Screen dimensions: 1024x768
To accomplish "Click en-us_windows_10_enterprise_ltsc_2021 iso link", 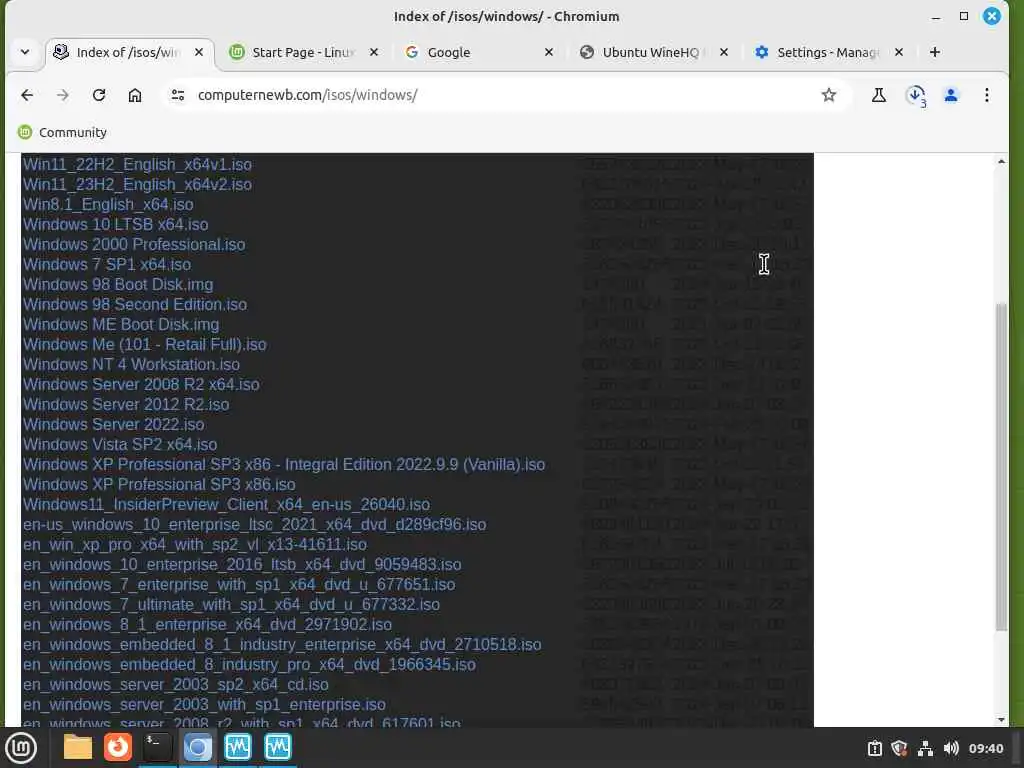I will pos(255,525).
